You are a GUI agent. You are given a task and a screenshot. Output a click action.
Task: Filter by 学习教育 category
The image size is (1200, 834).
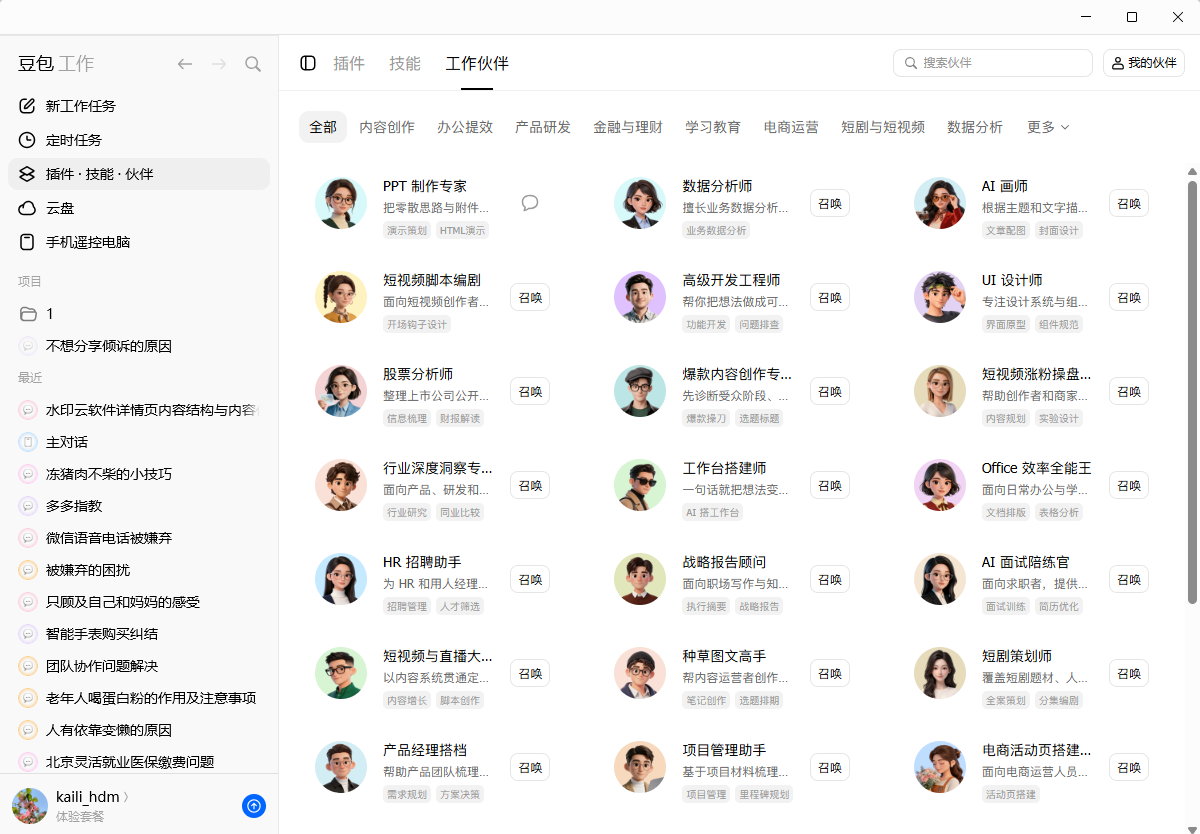(x=713, y=127)
